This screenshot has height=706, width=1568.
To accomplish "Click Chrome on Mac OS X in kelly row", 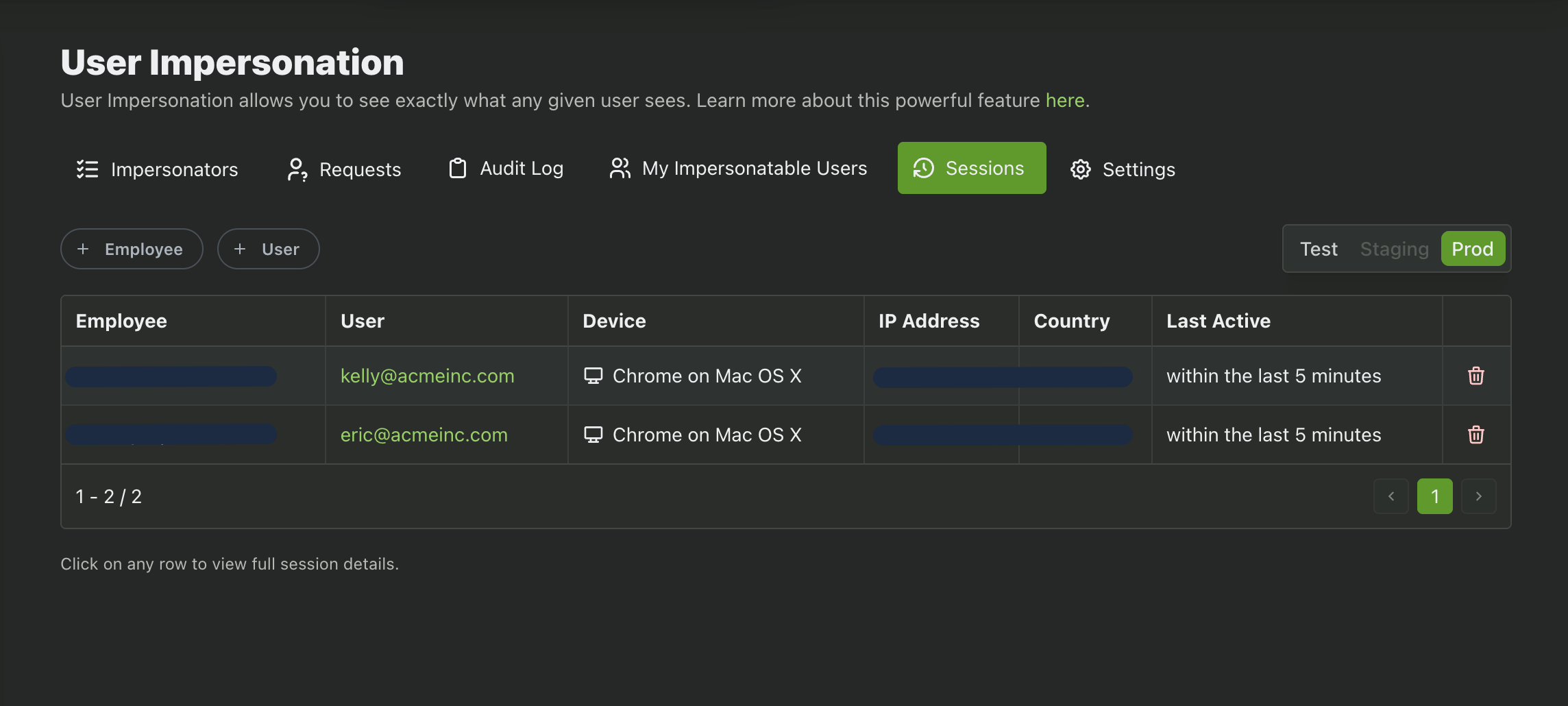I will tap(707, 376).
